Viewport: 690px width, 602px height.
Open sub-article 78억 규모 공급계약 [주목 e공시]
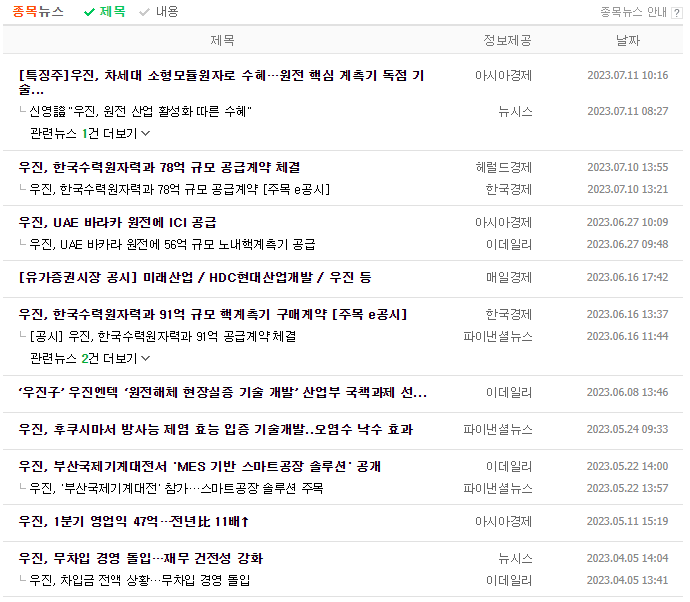(x=180, y=189)
